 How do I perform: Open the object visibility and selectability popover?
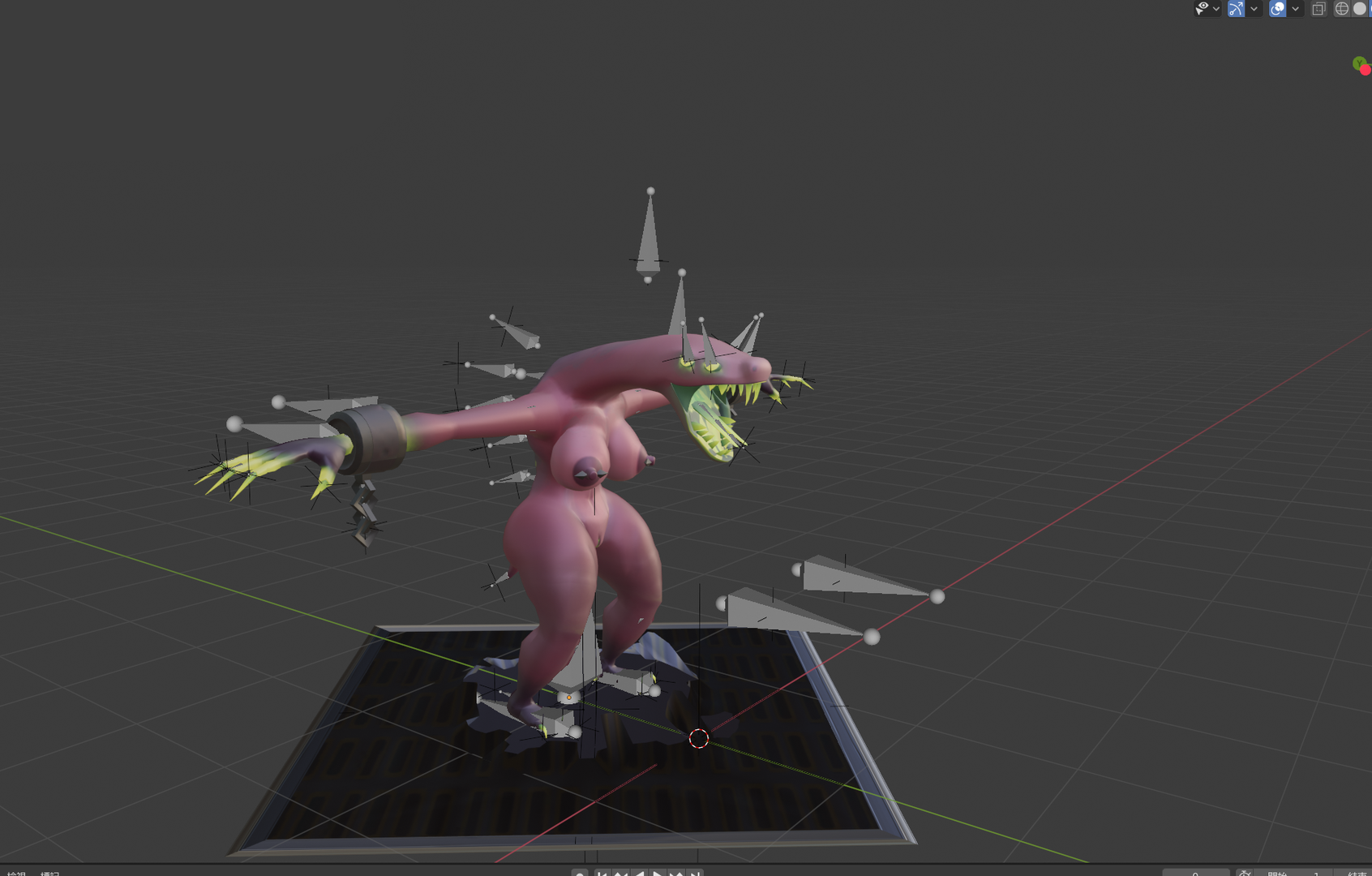1203,8
